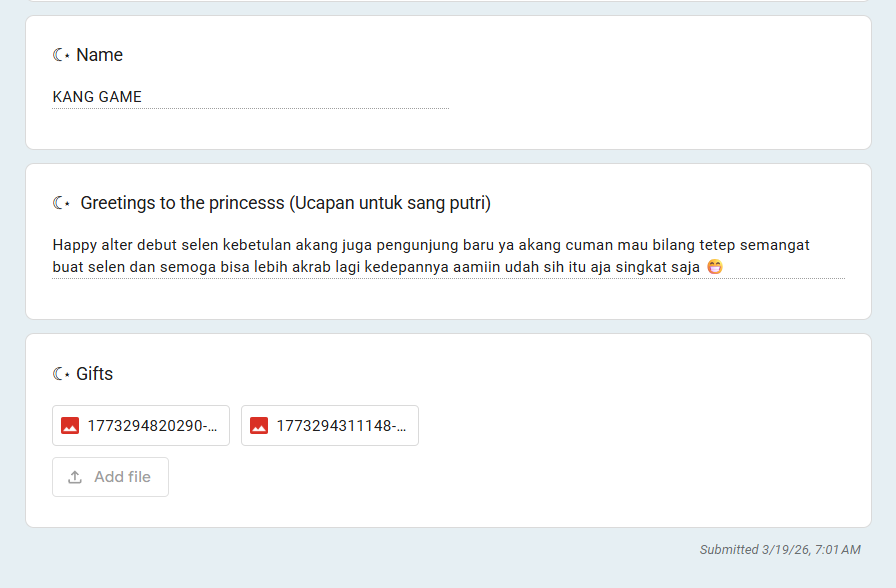Click the crescent moon icon beside Gifts
896x588 pixels.
pos(61,374)
